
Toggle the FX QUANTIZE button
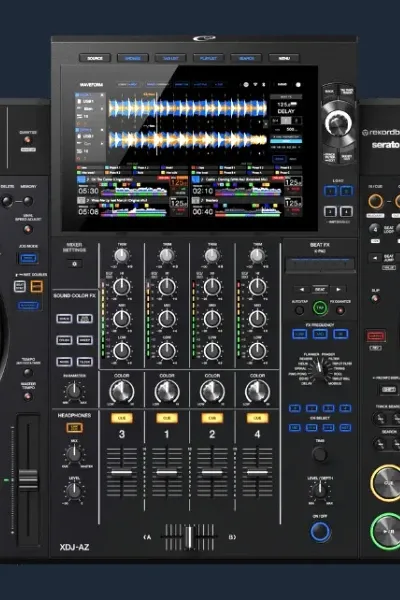[x=340, y=310]
